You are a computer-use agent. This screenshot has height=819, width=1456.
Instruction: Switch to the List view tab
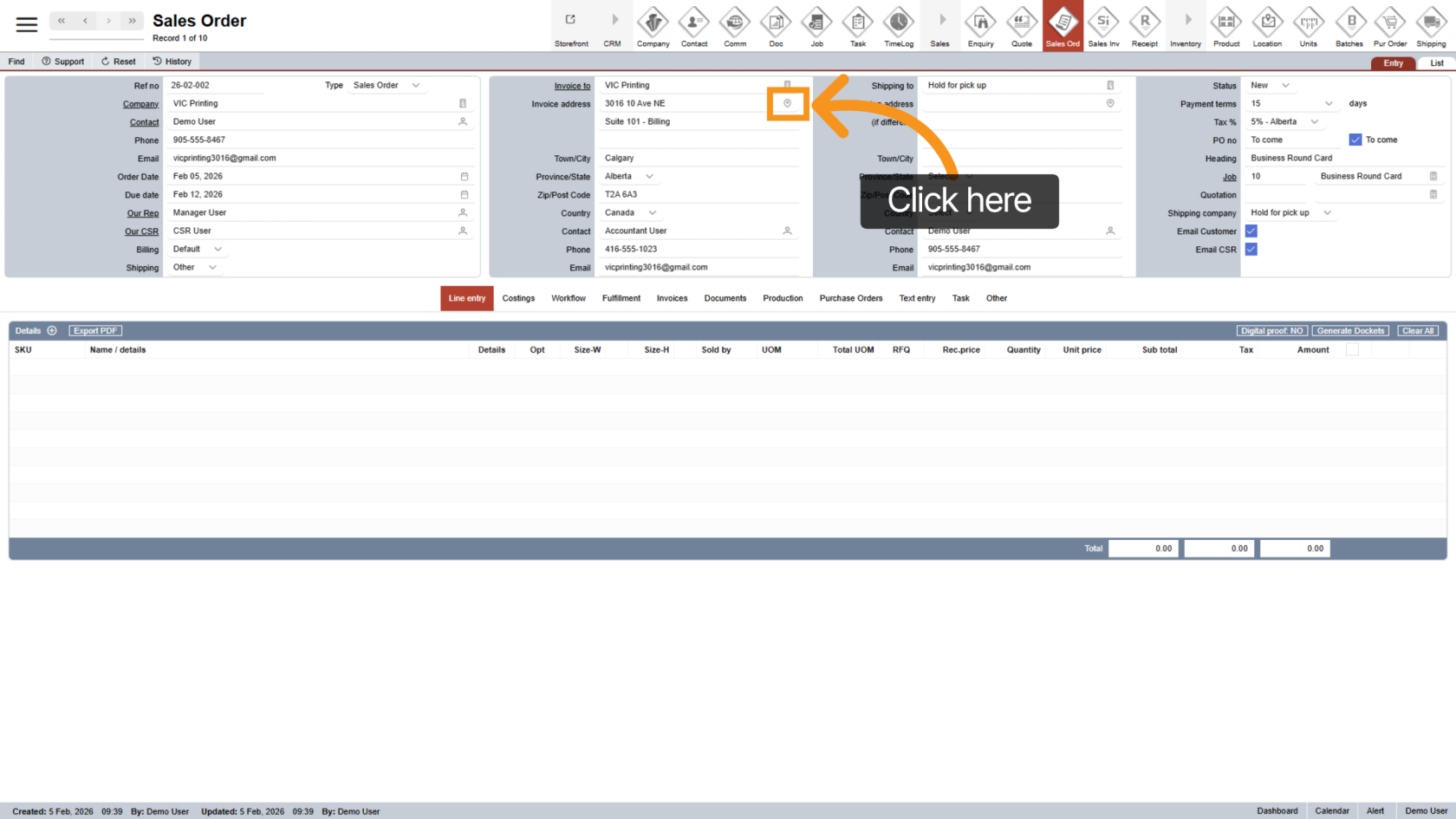1436,63
